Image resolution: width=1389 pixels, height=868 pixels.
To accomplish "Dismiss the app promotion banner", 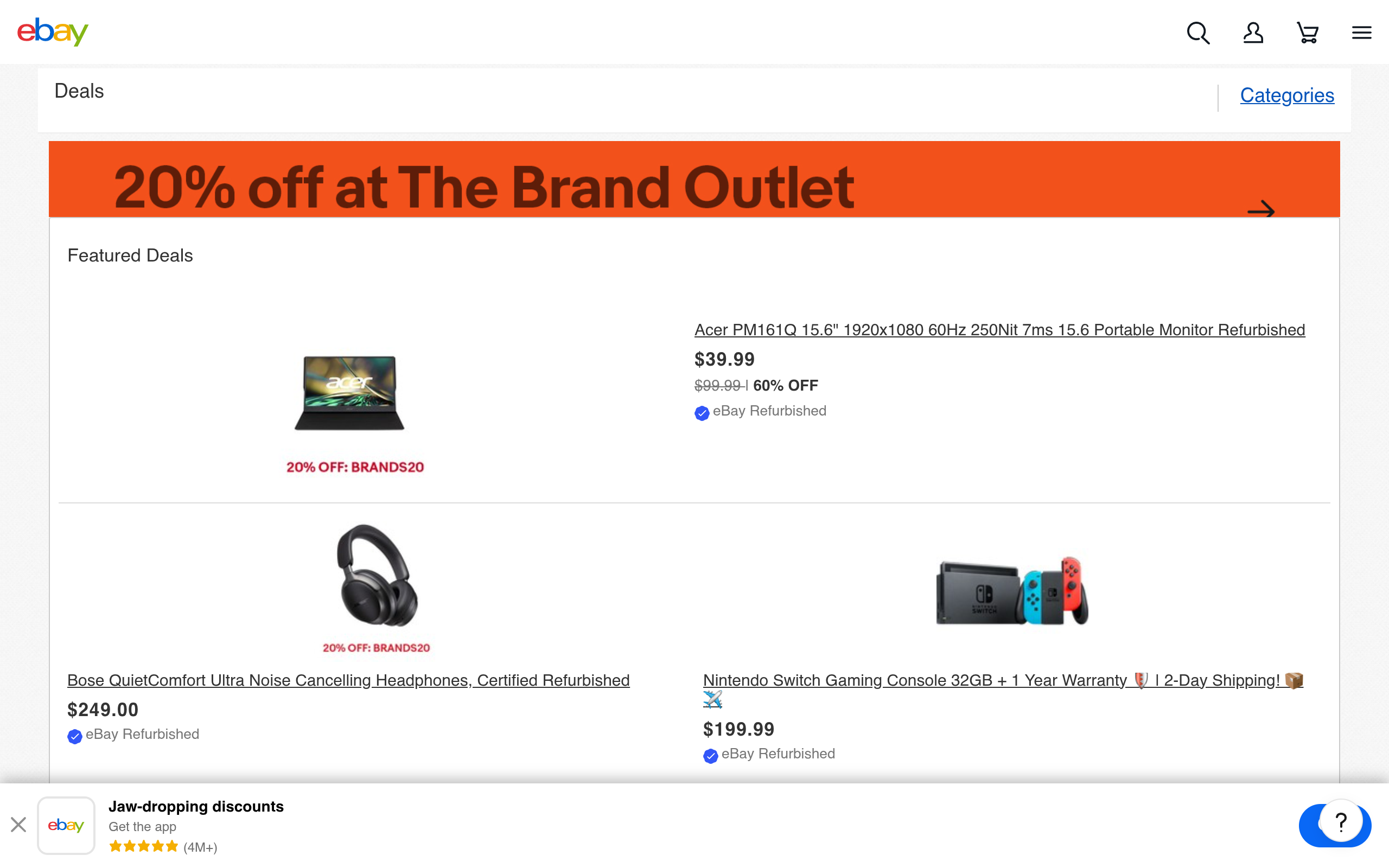I will 18,825.
